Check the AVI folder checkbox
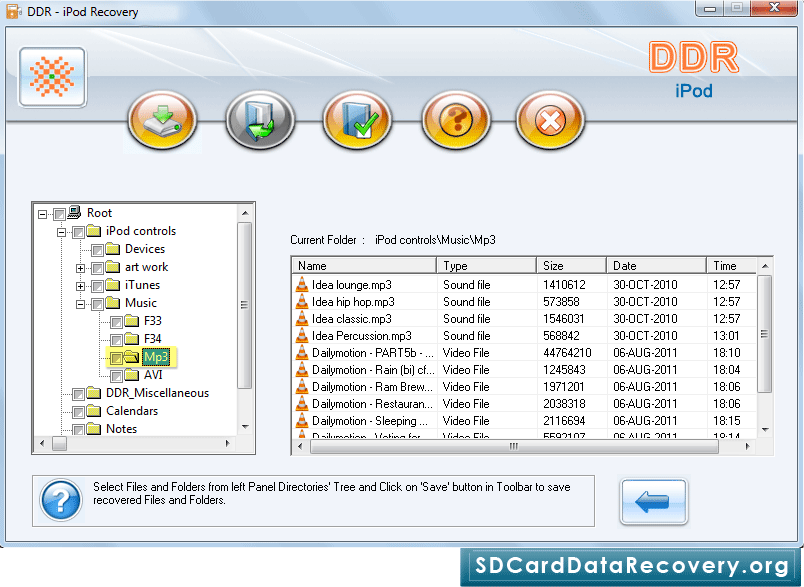 click(x=116, y=376)
